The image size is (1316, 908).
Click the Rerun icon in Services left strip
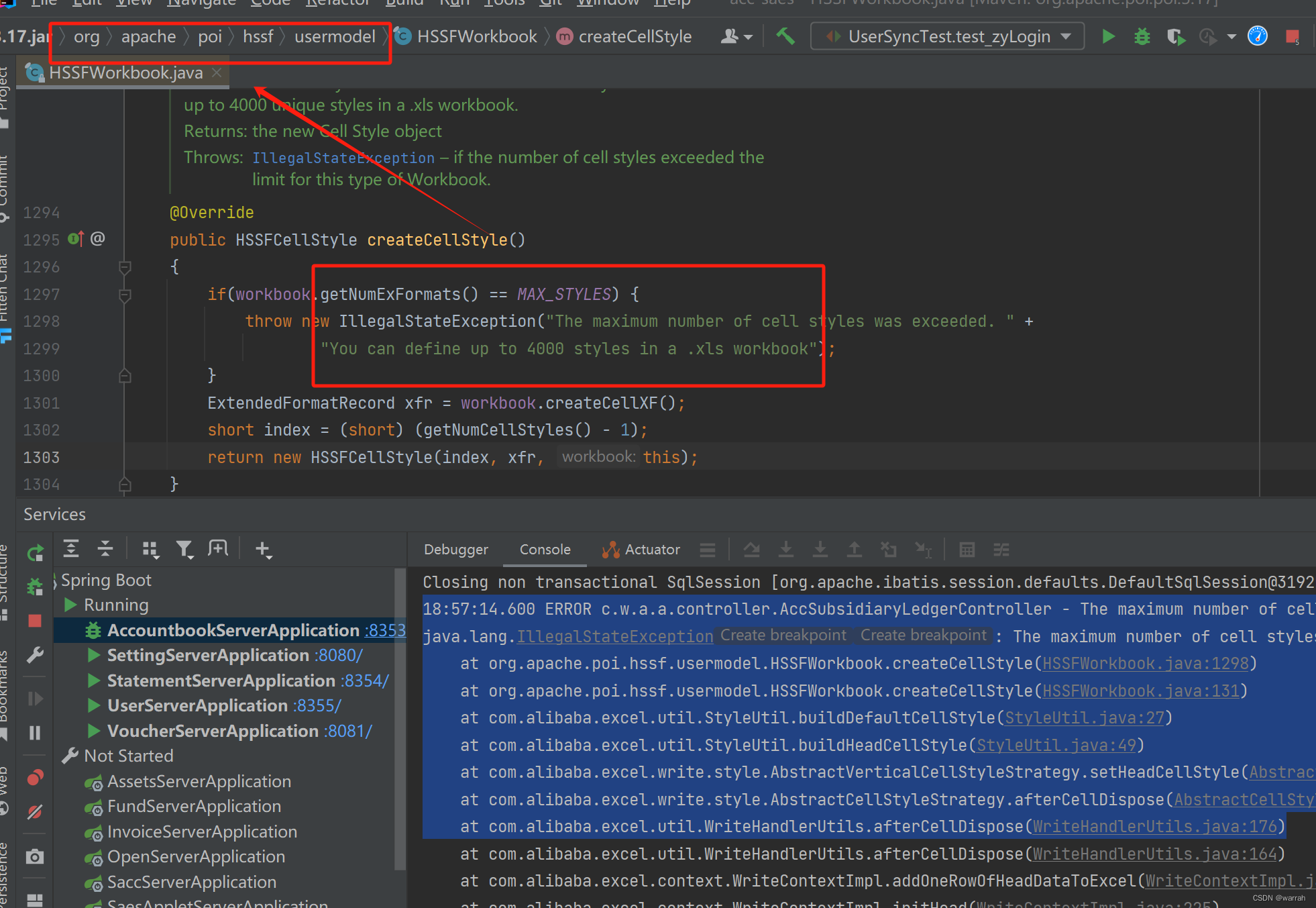tap(35, 553)
